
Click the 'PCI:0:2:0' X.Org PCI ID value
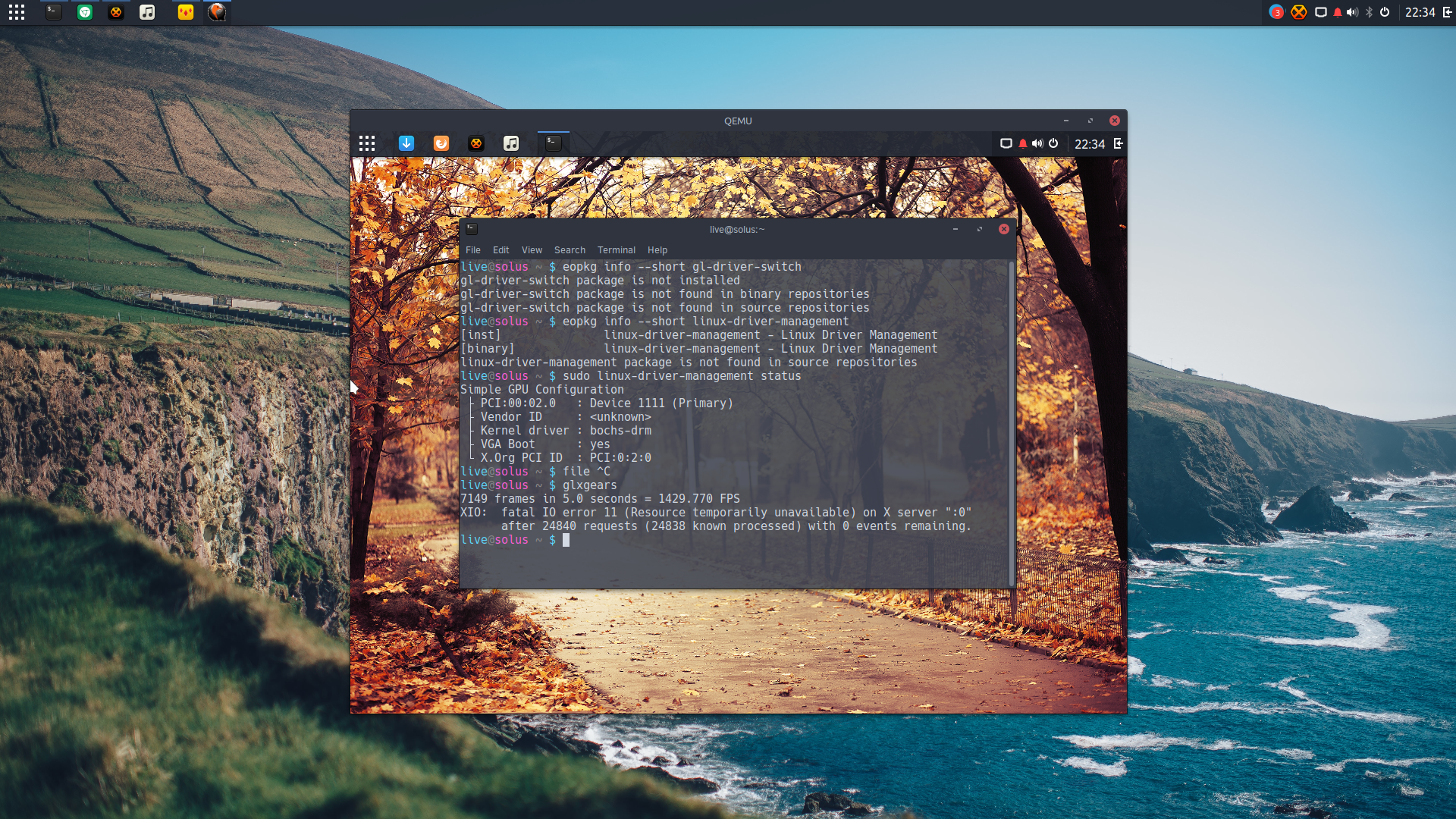pos(620,458)
